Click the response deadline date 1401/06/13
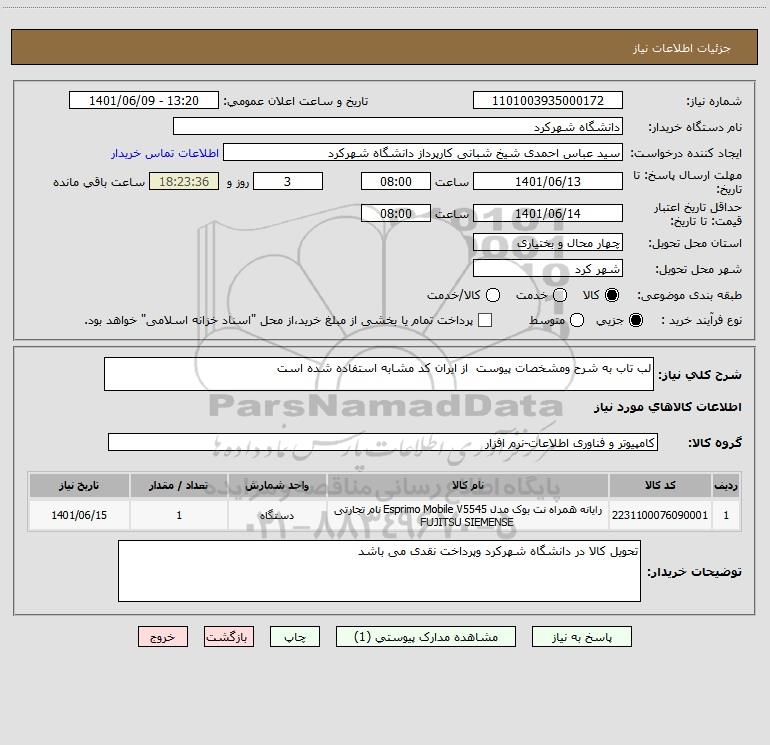The image size is (770, 745). (548, 181)
